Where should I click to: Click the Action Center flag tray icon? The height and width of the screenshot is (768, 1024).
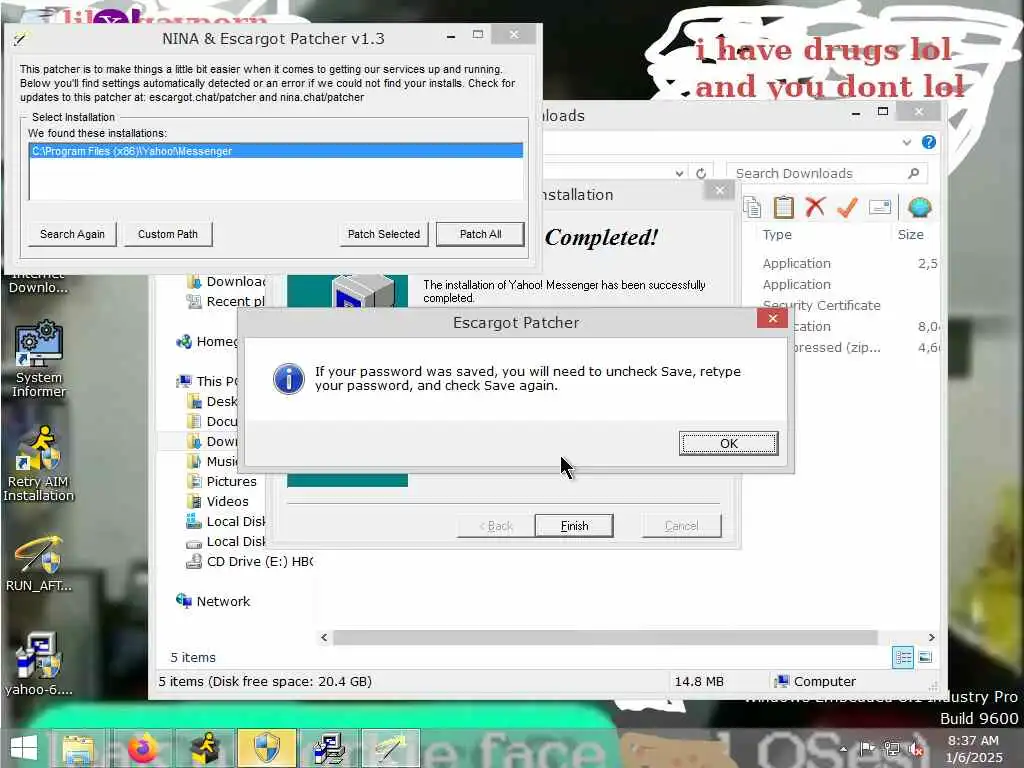pyautogui.click(x=867, y=748)
